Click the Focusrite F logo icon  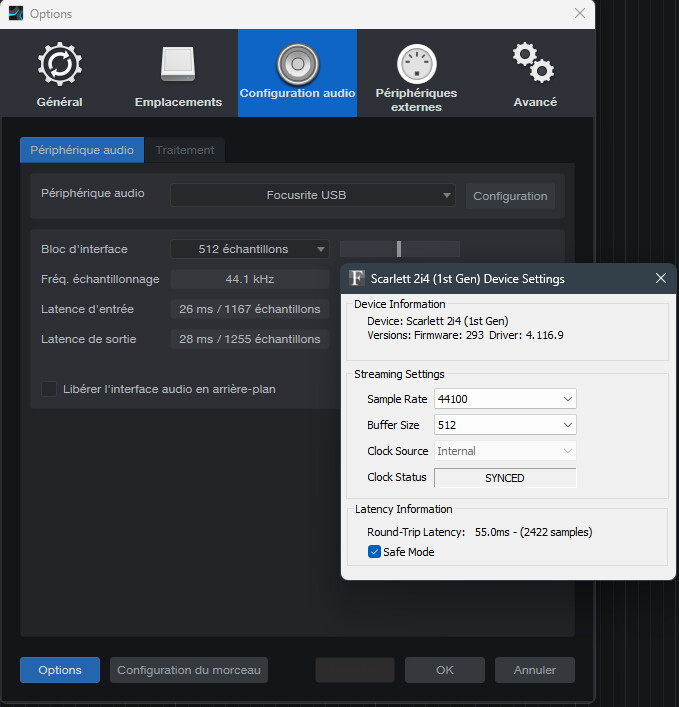[357, 278]
